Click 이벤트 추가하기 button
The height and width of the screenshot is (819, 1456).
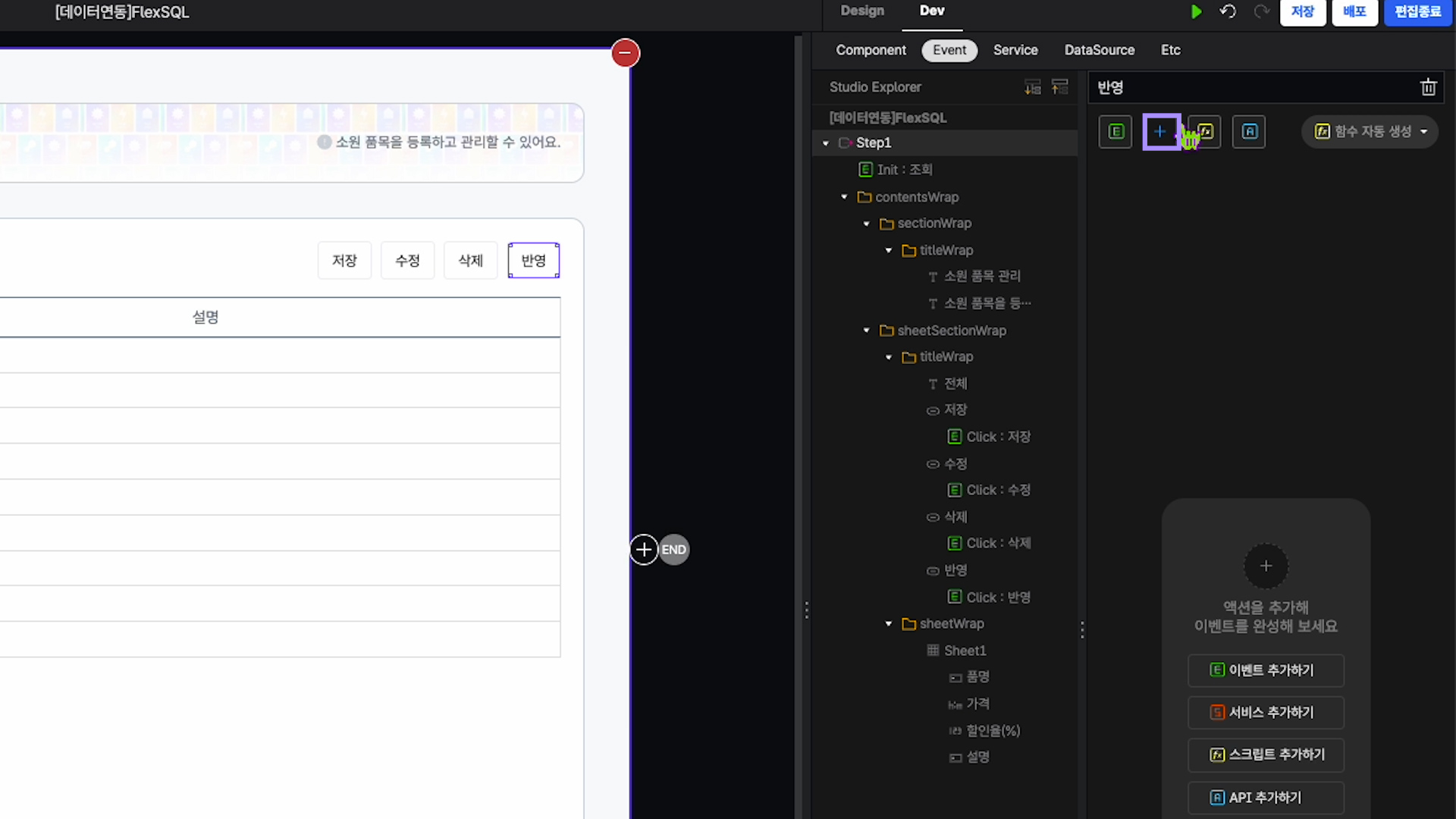click(x=1266, y=670)
